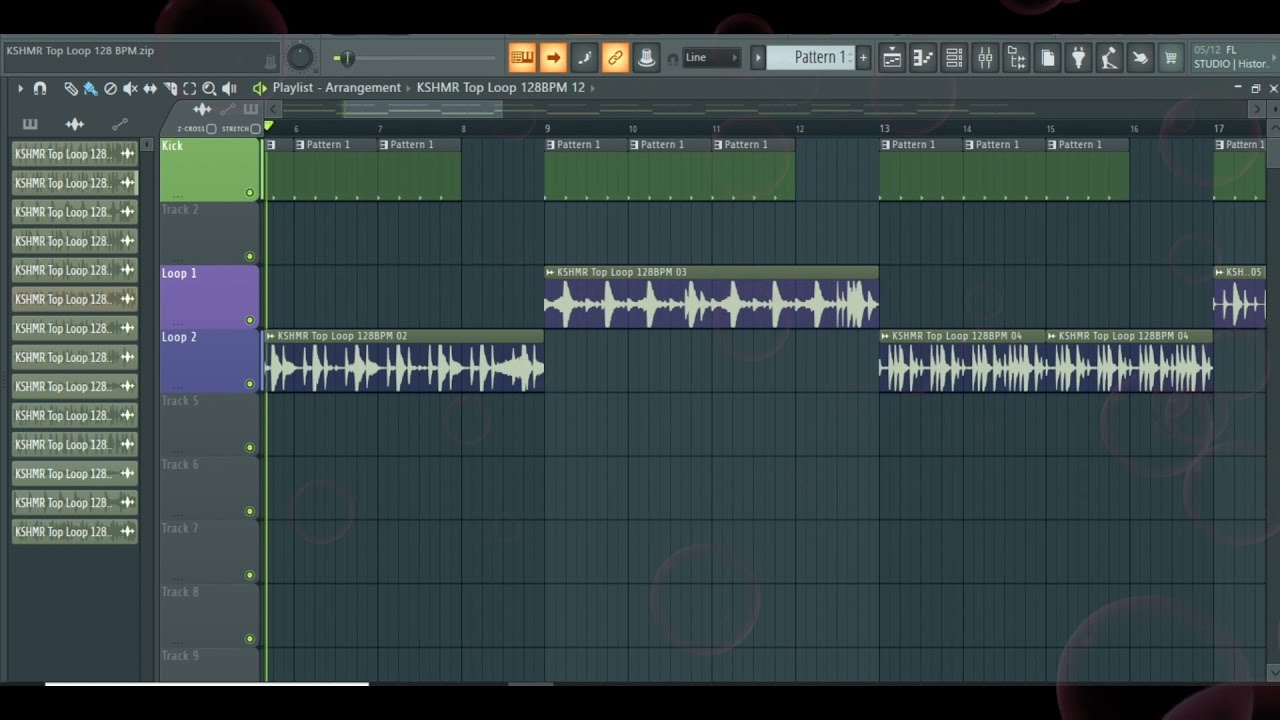Viewport: 1280px width, 720px height.
Task: Select the Playback speaker tool
Action: click(229, 88)
